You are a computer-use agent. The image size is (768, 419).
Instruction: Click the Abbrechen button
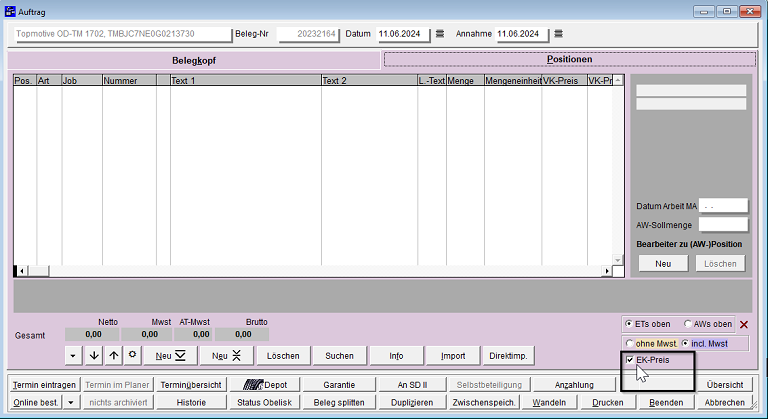point(725,402)
